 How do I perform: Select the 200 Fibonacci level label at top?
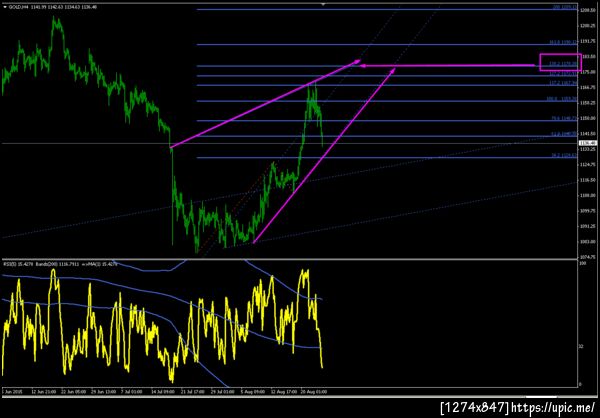click(565, 7)
